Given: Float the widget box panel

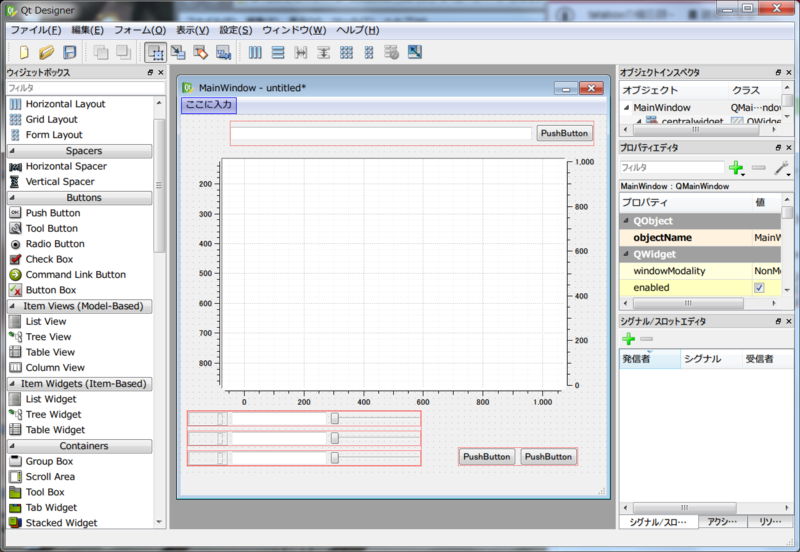Looking at the screenshot, I should 150,72.
